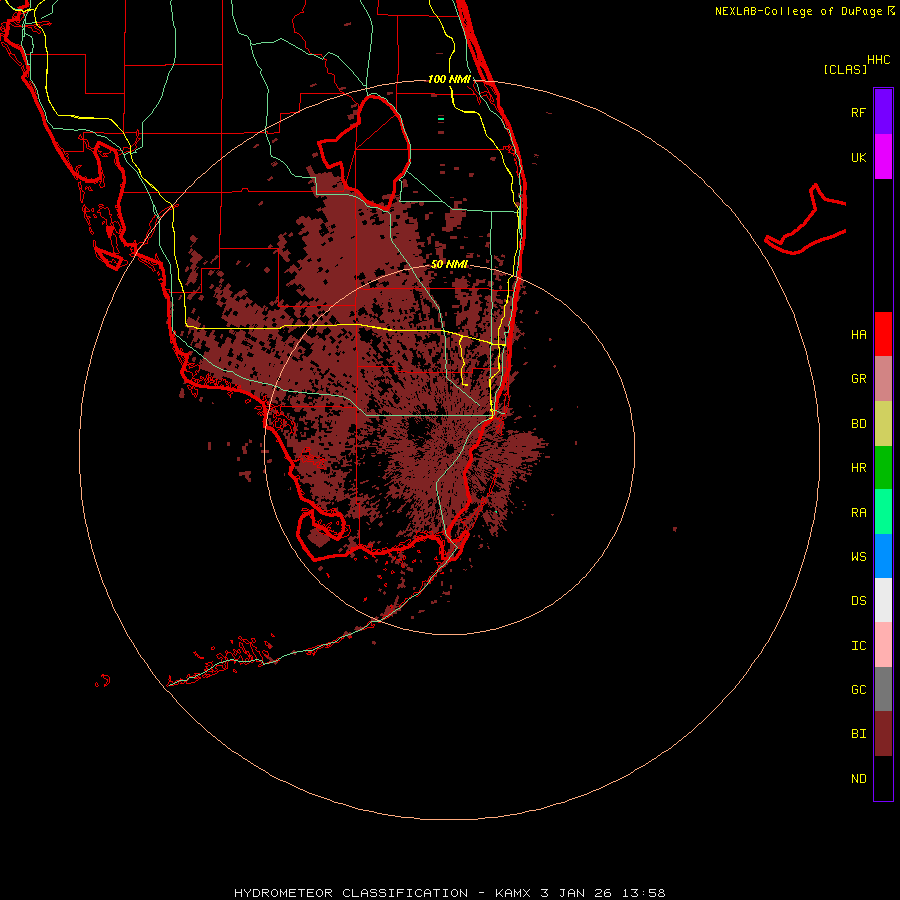The width and height of the screenshot is (900, 900).
Task: Click the magenta UK color swatch
Action: coord(883,157)
